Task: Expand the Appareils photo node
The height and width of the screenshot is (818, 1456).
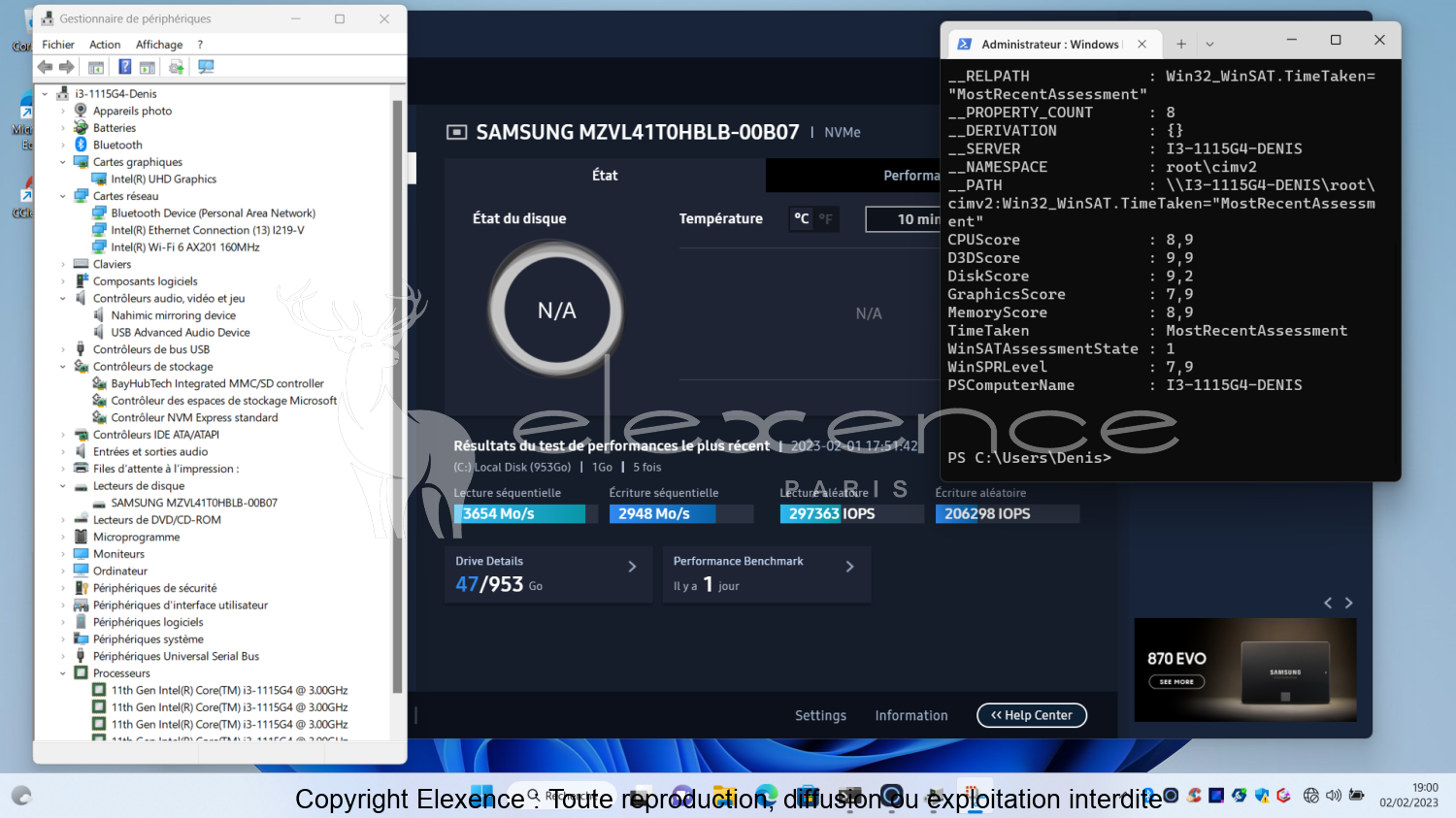Action: (63, 111)
